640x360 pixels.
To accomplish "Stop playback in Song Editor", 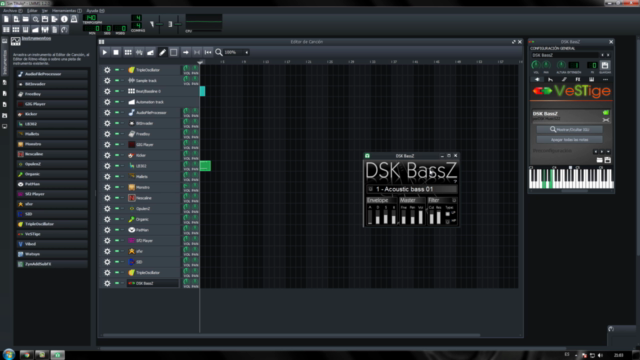I will pos(116,52).
